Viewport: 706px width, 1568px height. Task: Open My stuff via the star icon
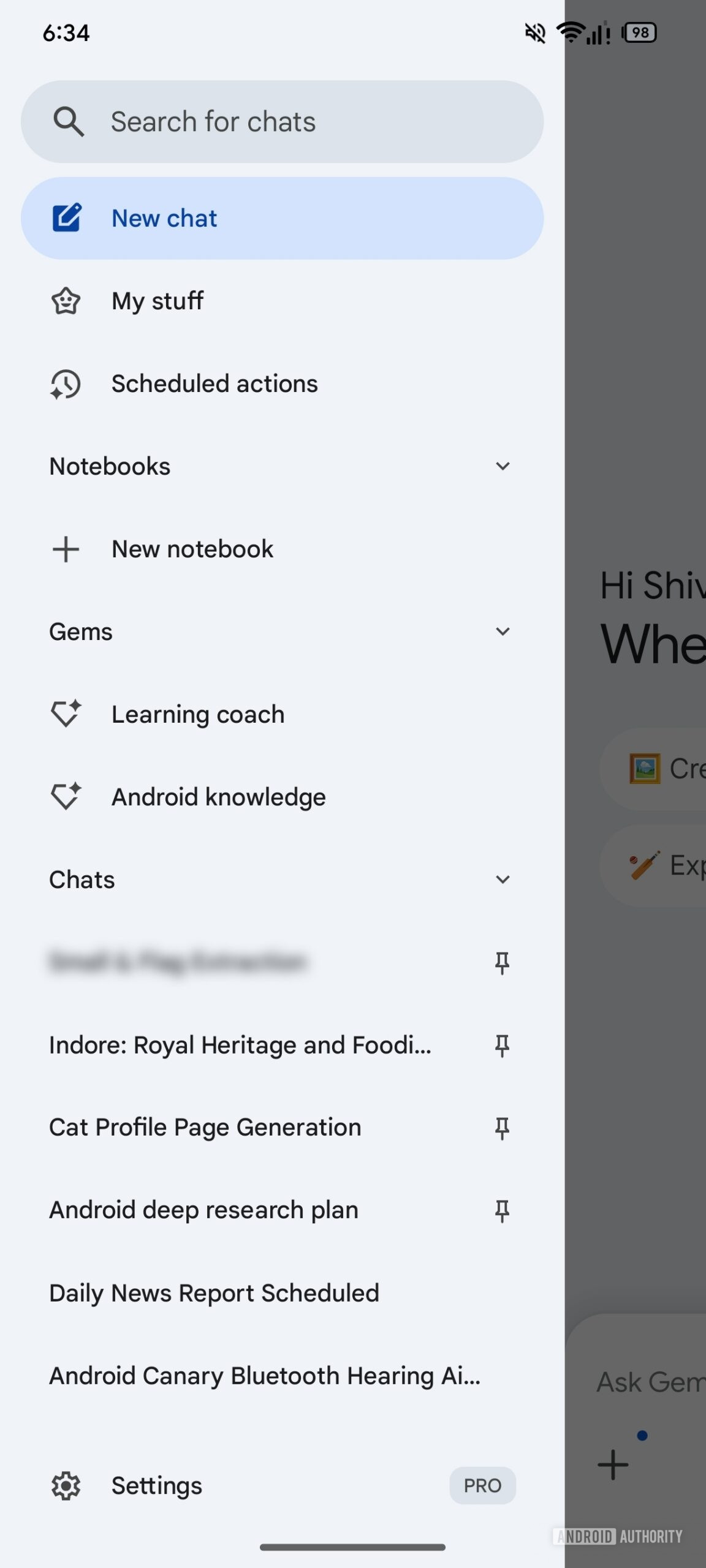click(66, 301)
